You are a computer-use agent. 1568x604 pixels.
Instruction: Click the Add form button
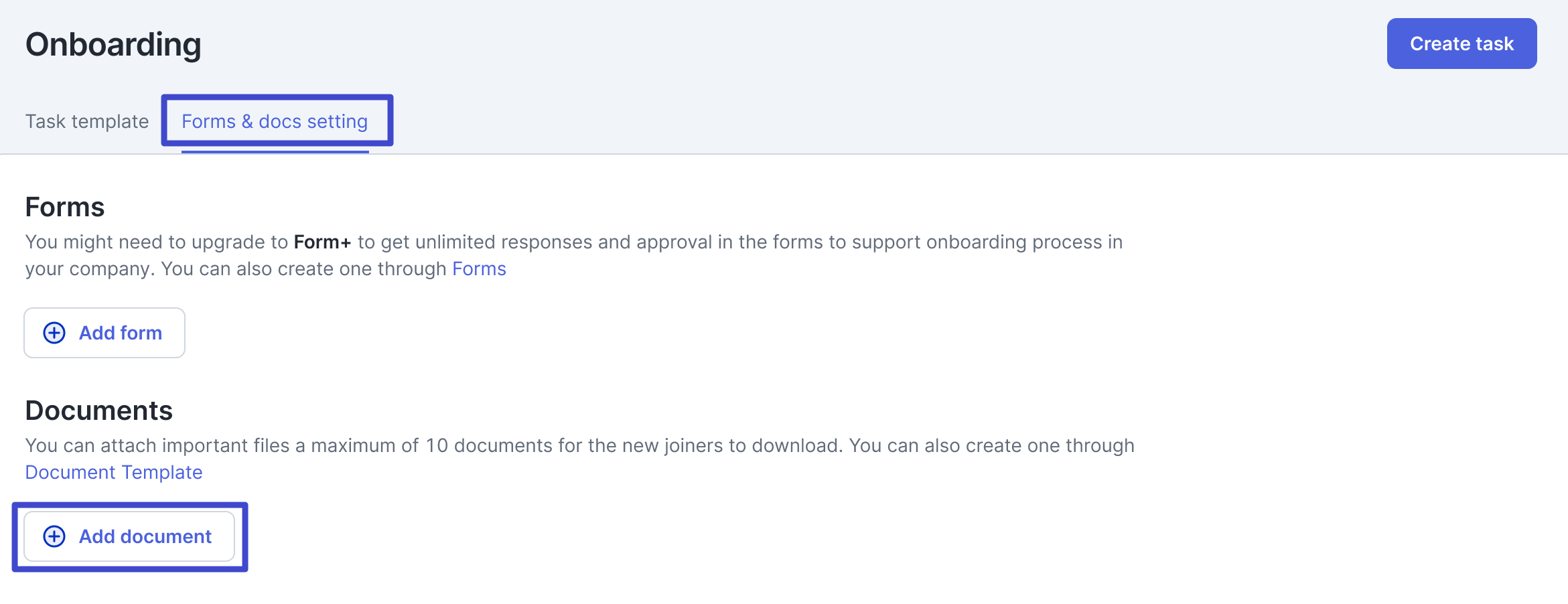(x=104, y=333)
